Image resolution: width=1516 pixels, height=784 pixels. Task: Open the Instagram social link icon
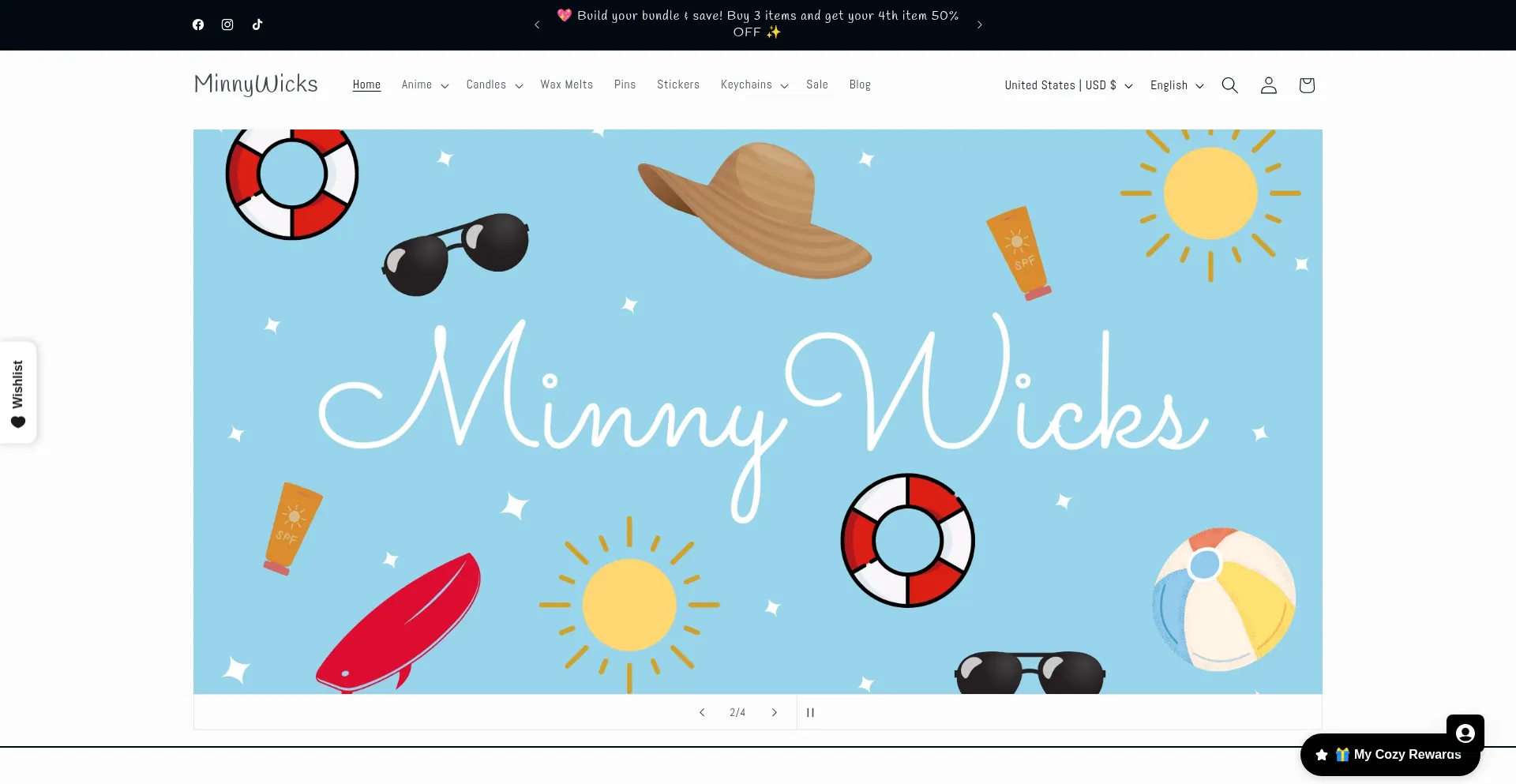[x=227, y=24]
